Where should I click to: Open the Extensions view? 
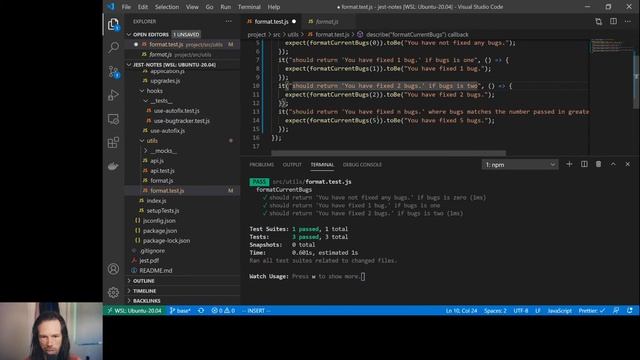coord(113,142)
